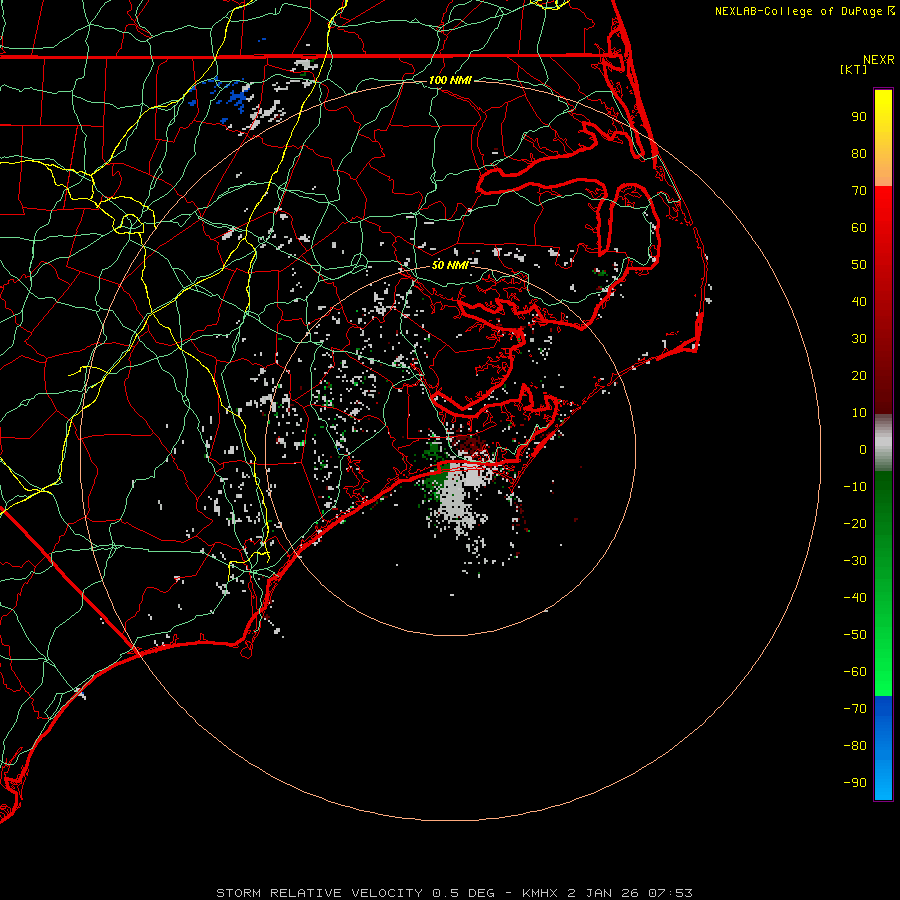Click the positive 30 scale value

pos(859,339)
